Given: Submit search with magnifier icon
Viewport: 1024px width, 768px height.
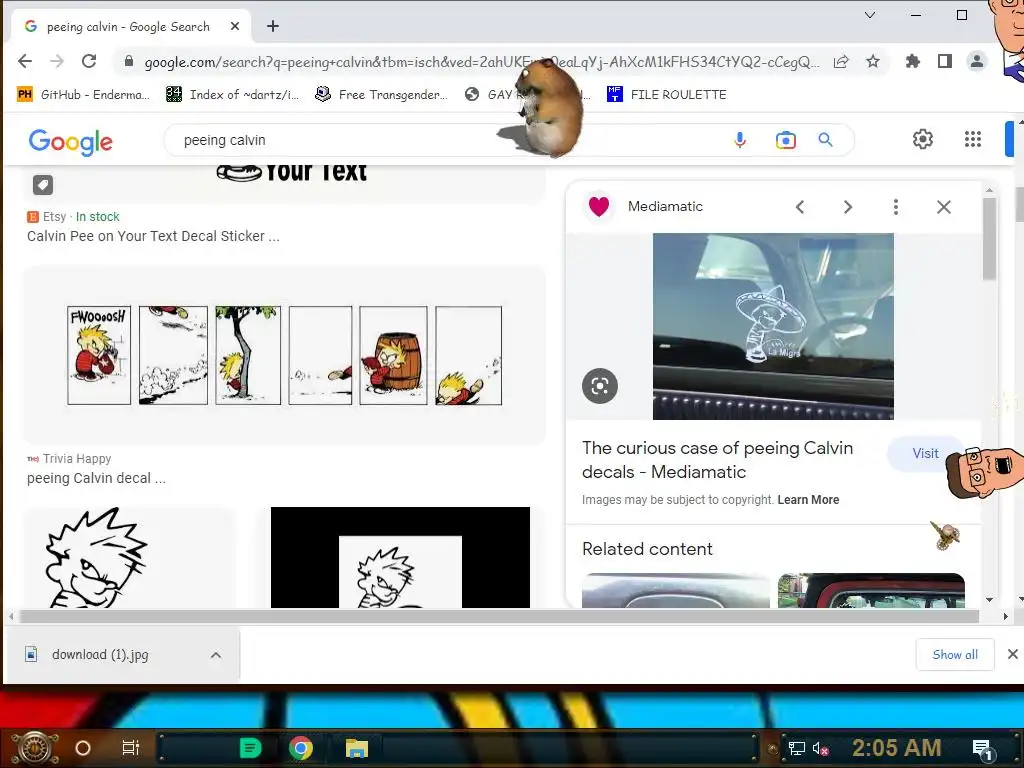Looking at the screenshot, I should pos(825,140).
